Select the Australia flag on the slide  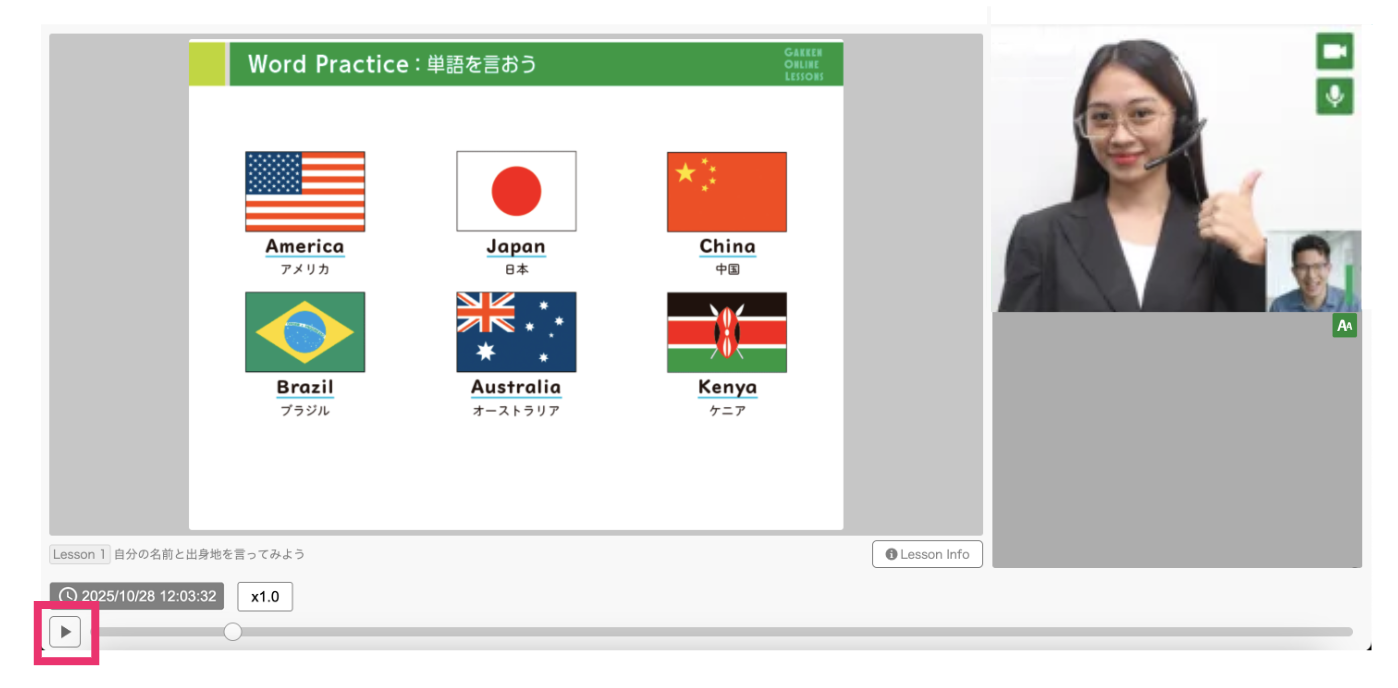point(516,332)
